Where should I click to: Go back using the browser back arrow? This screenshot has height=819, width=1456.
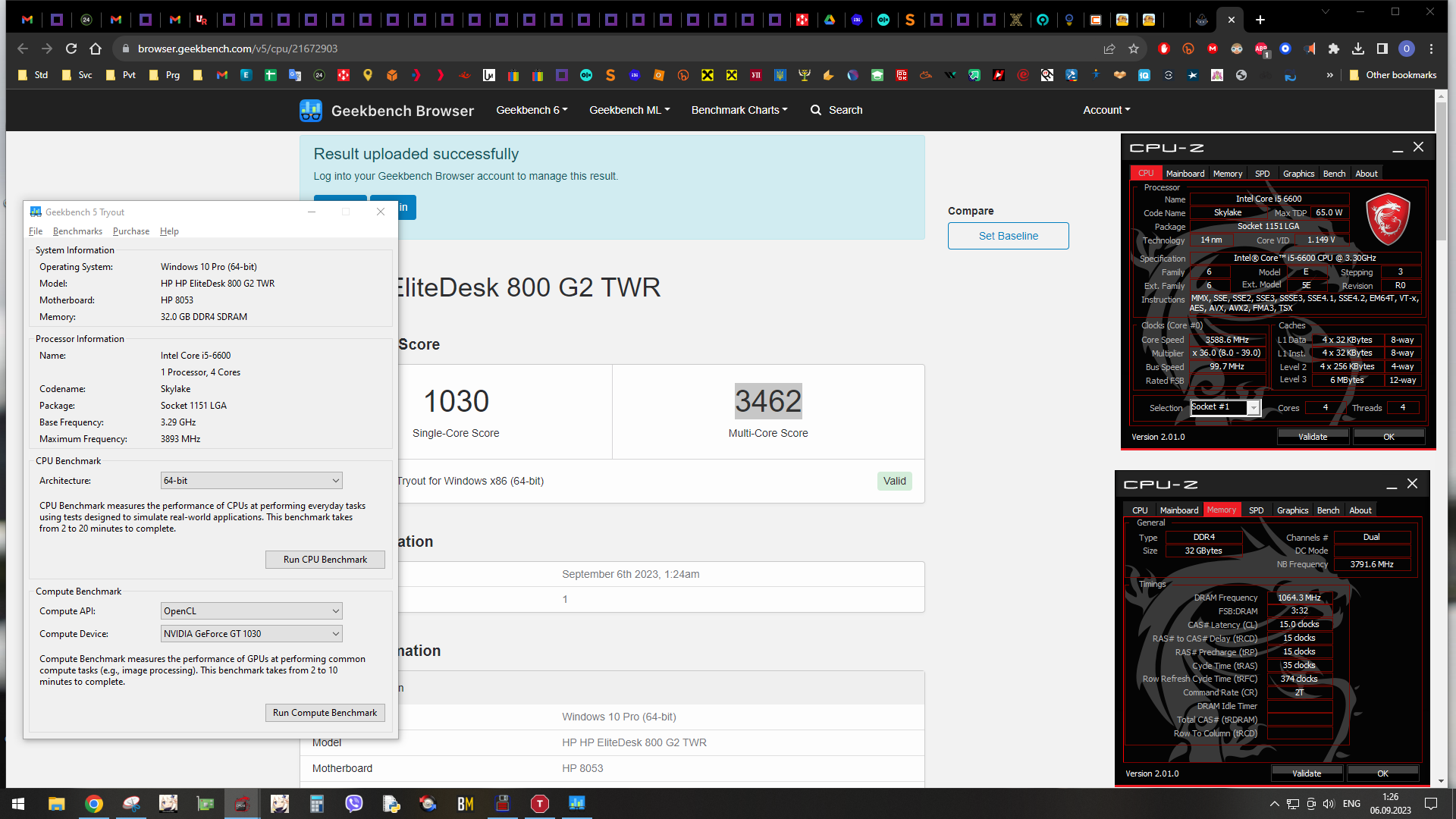click(x=23, y=49)
